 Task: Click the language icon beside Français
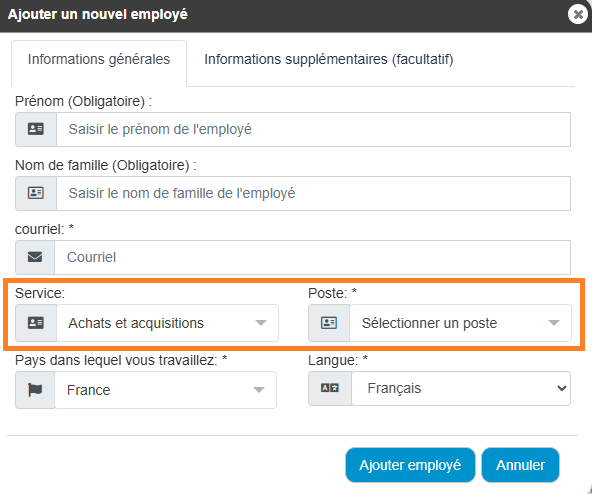tap(330, 388)
